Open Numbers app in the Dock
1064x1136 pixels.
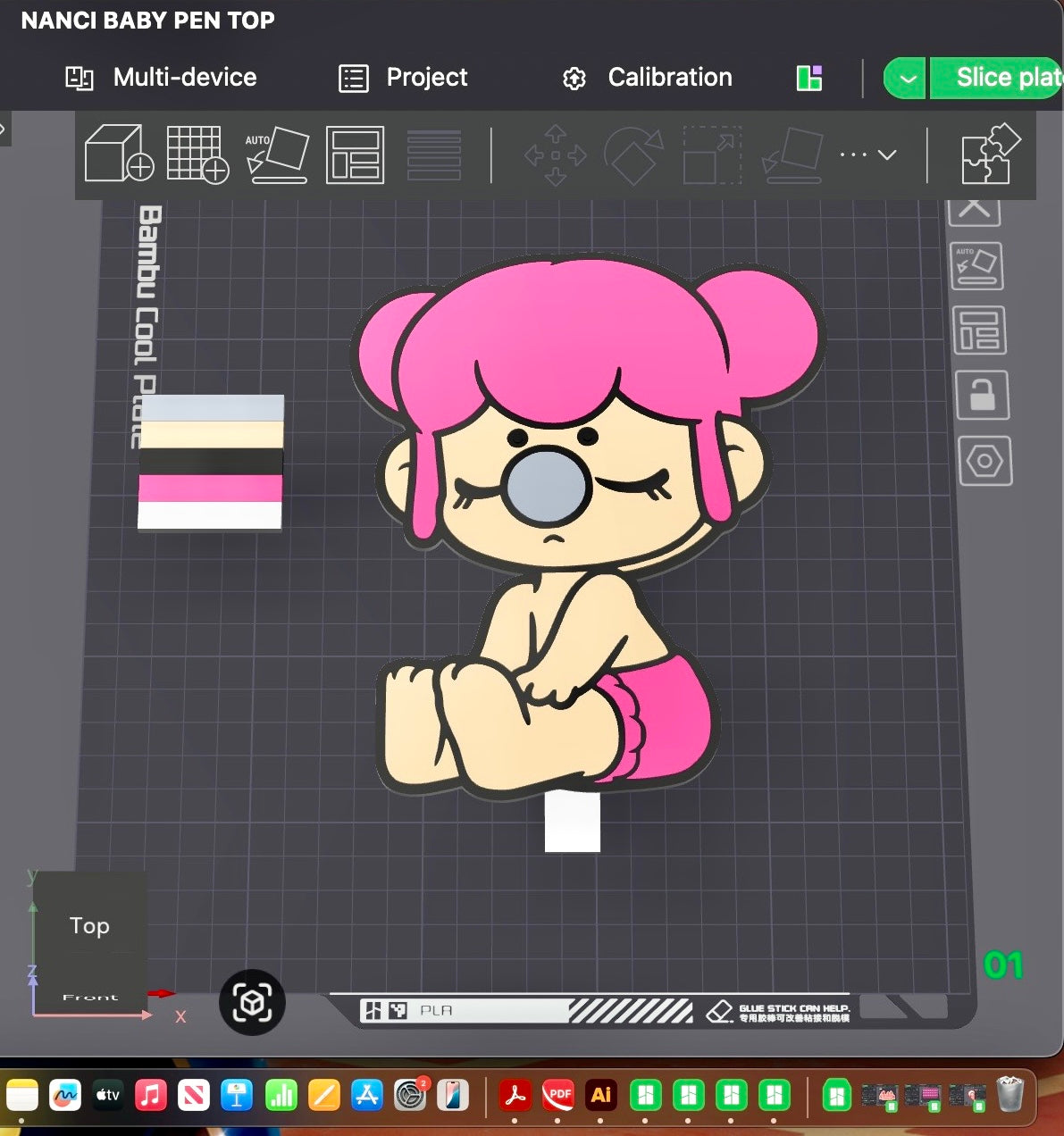coord(281,1096)
